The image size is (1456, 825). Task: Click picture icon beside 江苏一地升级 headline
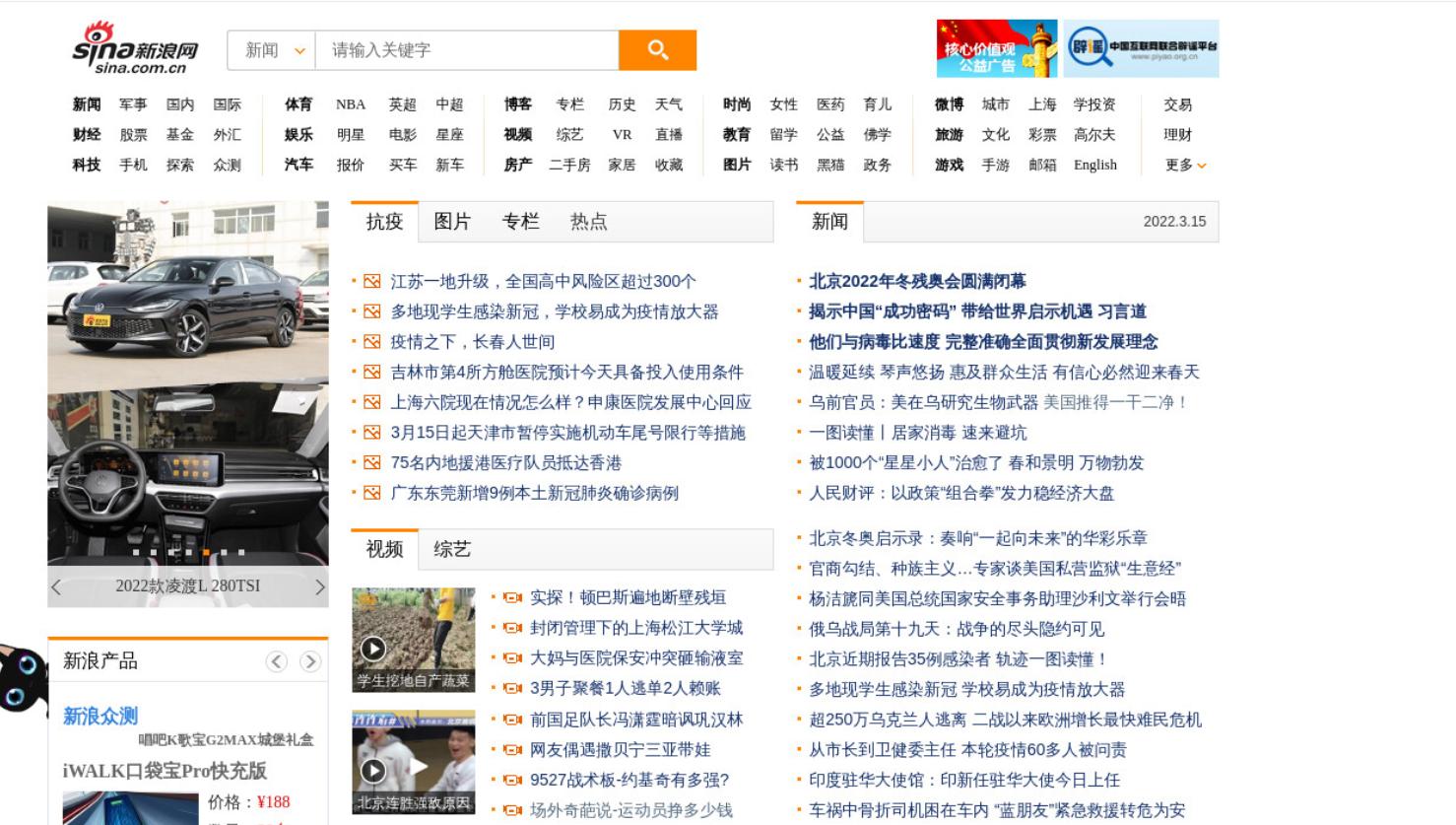371,281
